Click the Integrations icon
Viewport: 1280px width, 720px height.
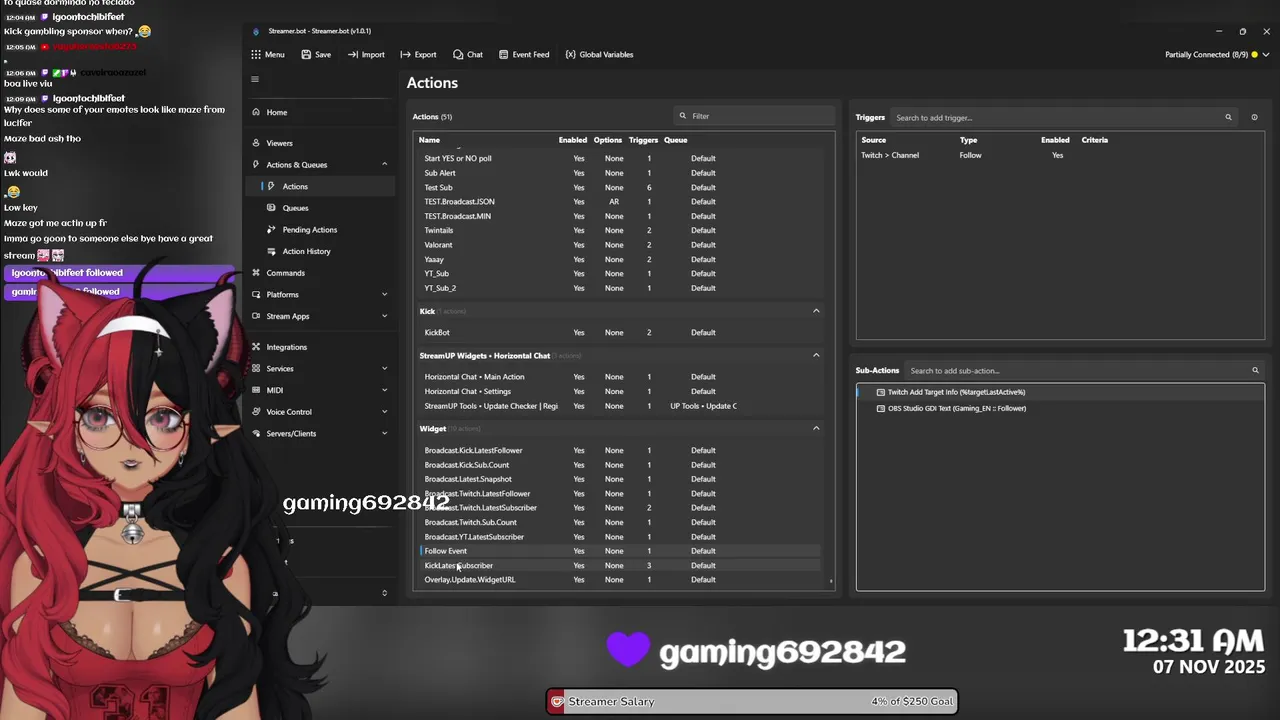[256, 347]
